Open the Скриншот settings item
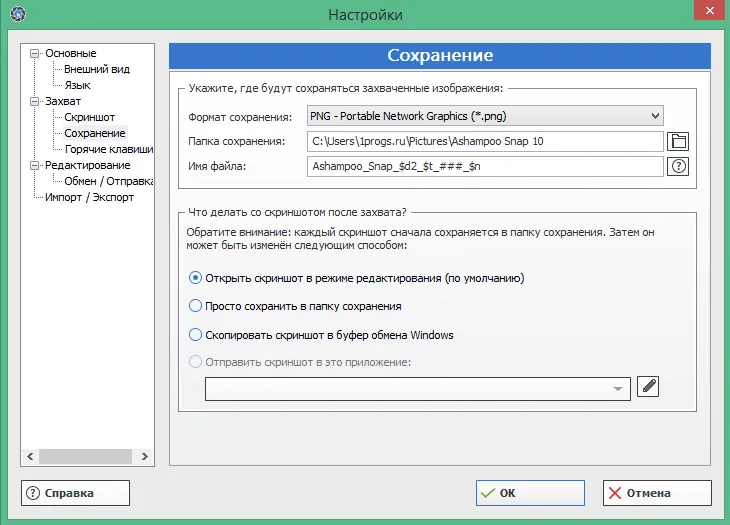730x525 pixels. coord(89,117)
